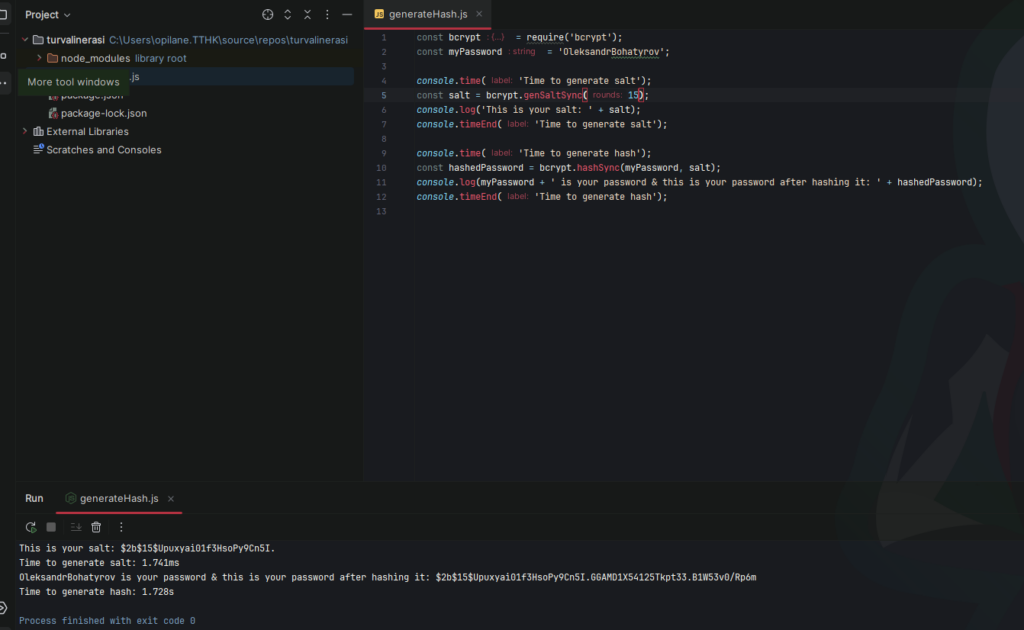Select generateHash.js run tab

pos(119,498)
